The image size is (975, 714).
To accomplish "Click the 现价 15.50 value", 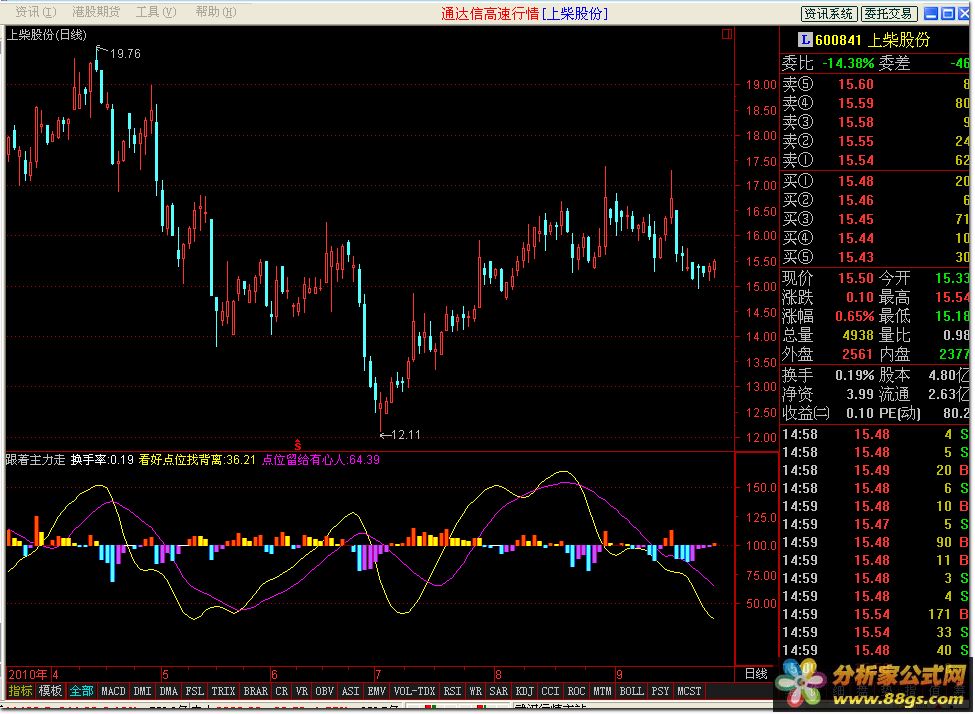I will tap(856, 278).
